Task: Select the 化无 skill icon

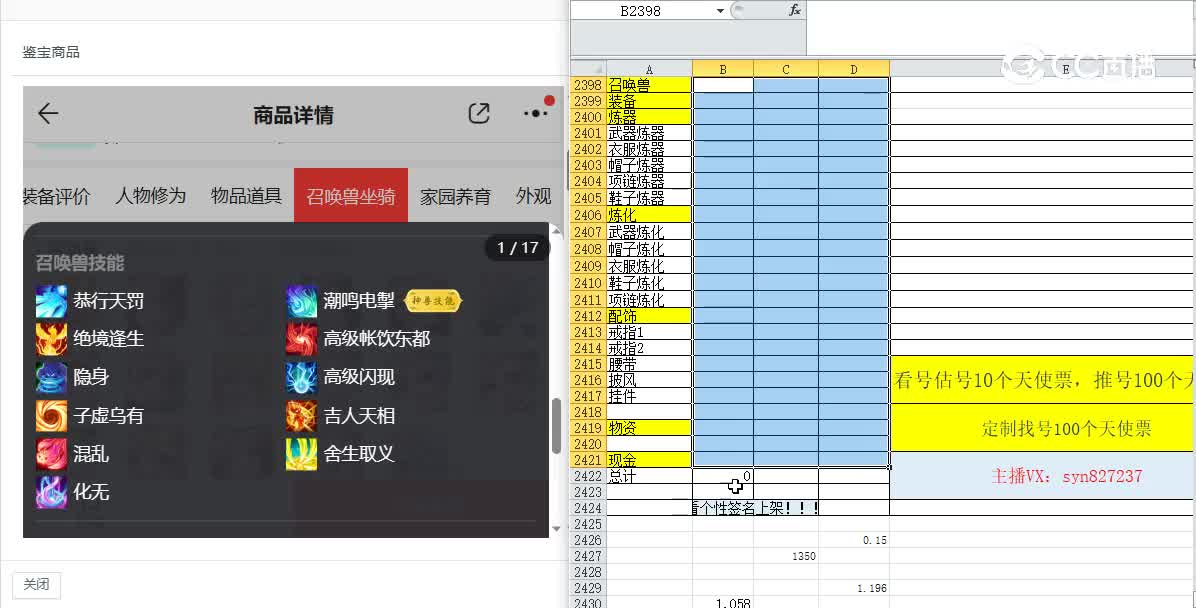Action: pos(51,492)
